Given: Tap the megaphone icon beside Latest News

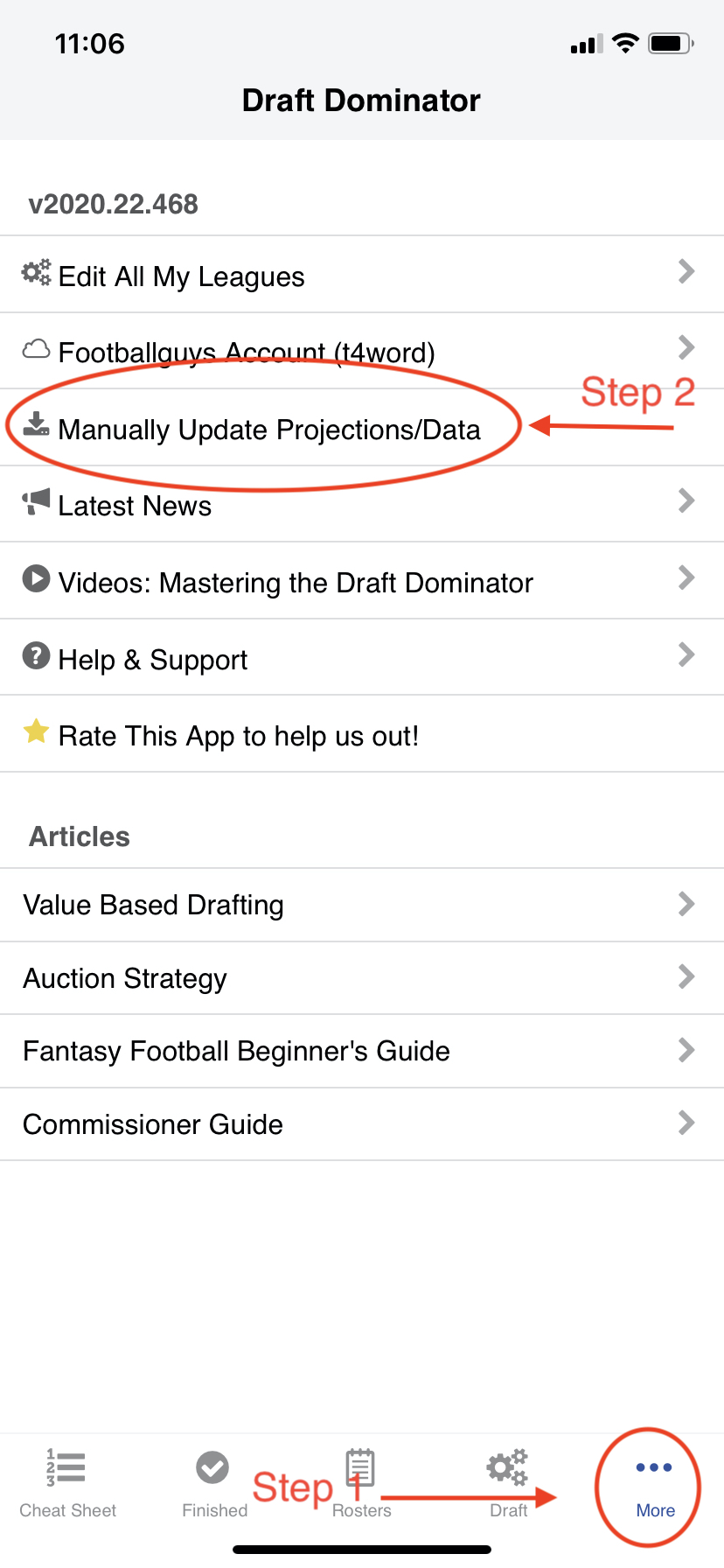Looking at the screenshot, I should [36, 502].
